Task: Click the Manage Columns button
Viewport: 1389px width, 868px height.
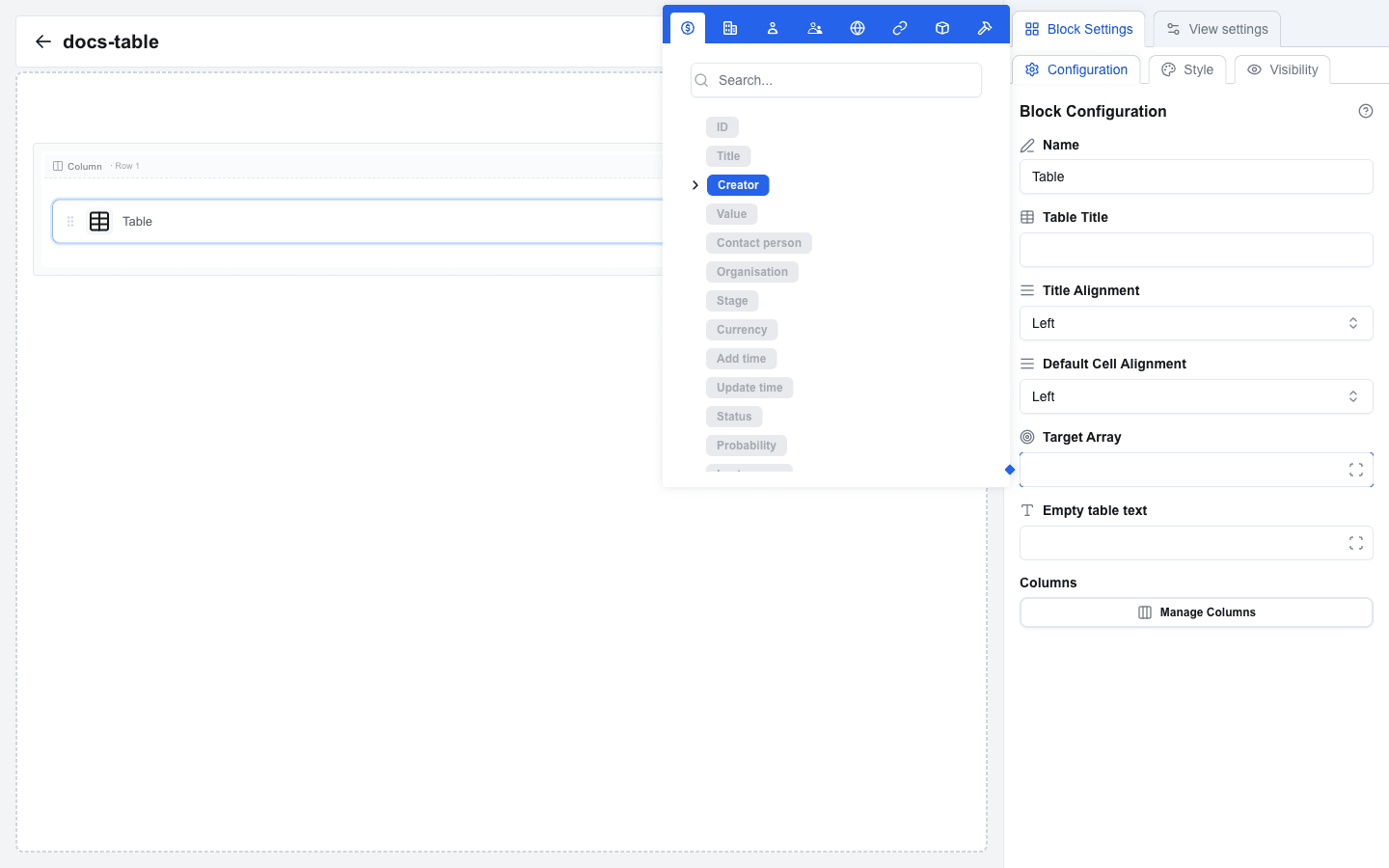Action: click(x=1196, y=612)
